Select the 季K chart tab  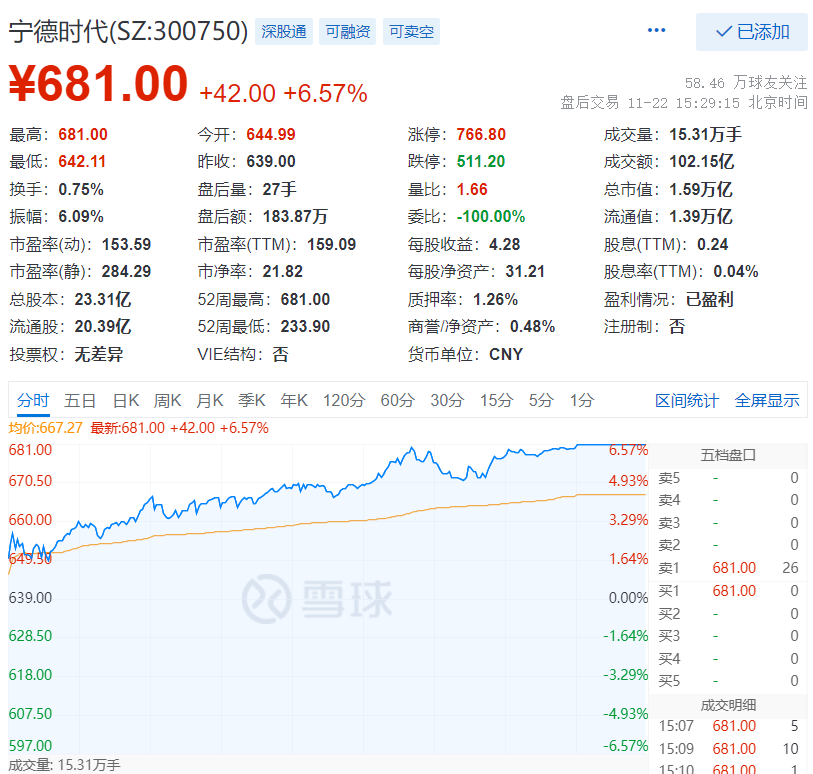click(252, 401)
